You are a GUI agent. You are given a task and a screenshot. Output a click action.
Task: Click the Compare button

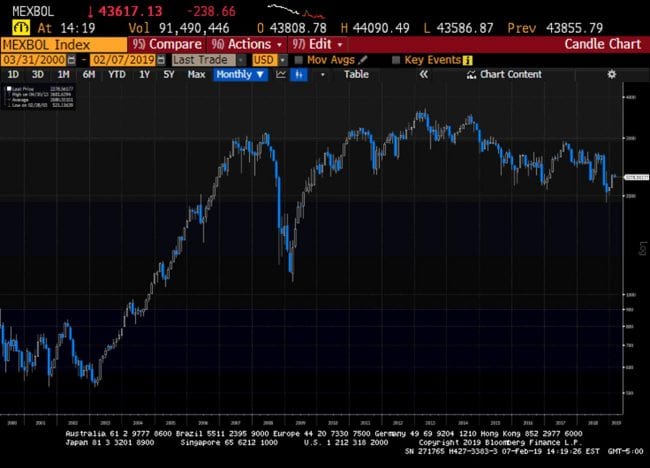click(167, 44)
